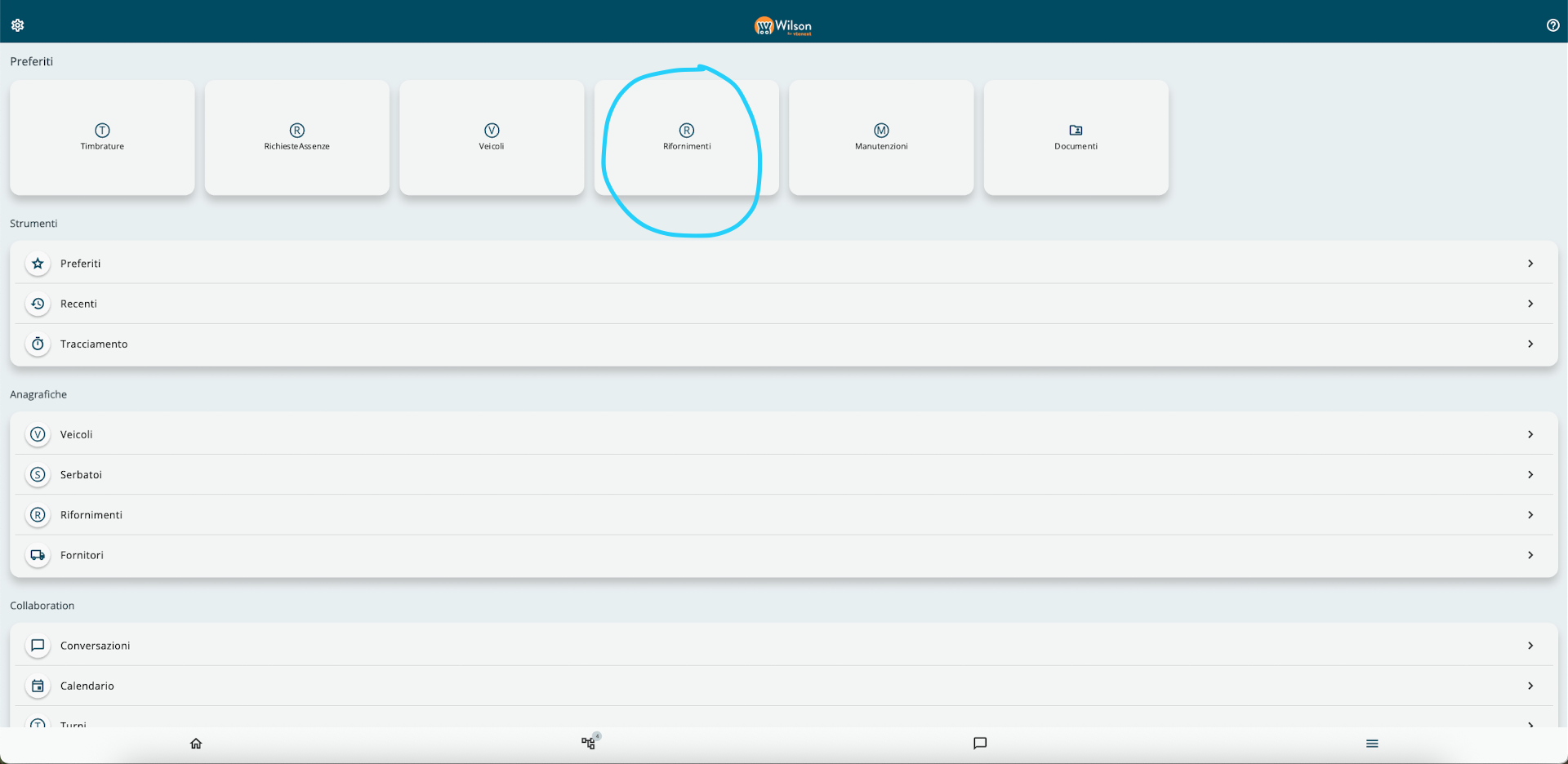Open the Manutenzioni favorite tile
Screen dimensions: 1568x764
(x=881, y=137)
